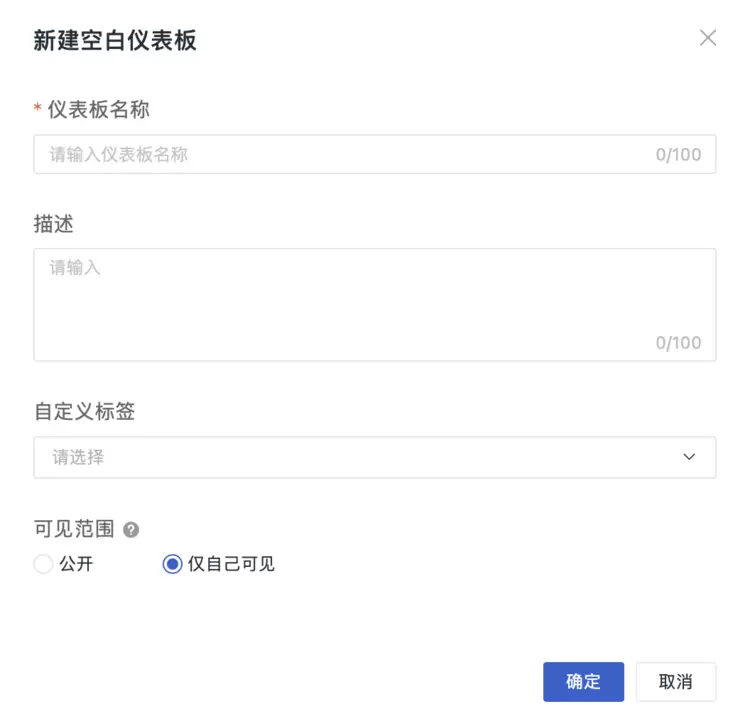
Task: Confirm with the 确定 button
Action: pos(583,682)
